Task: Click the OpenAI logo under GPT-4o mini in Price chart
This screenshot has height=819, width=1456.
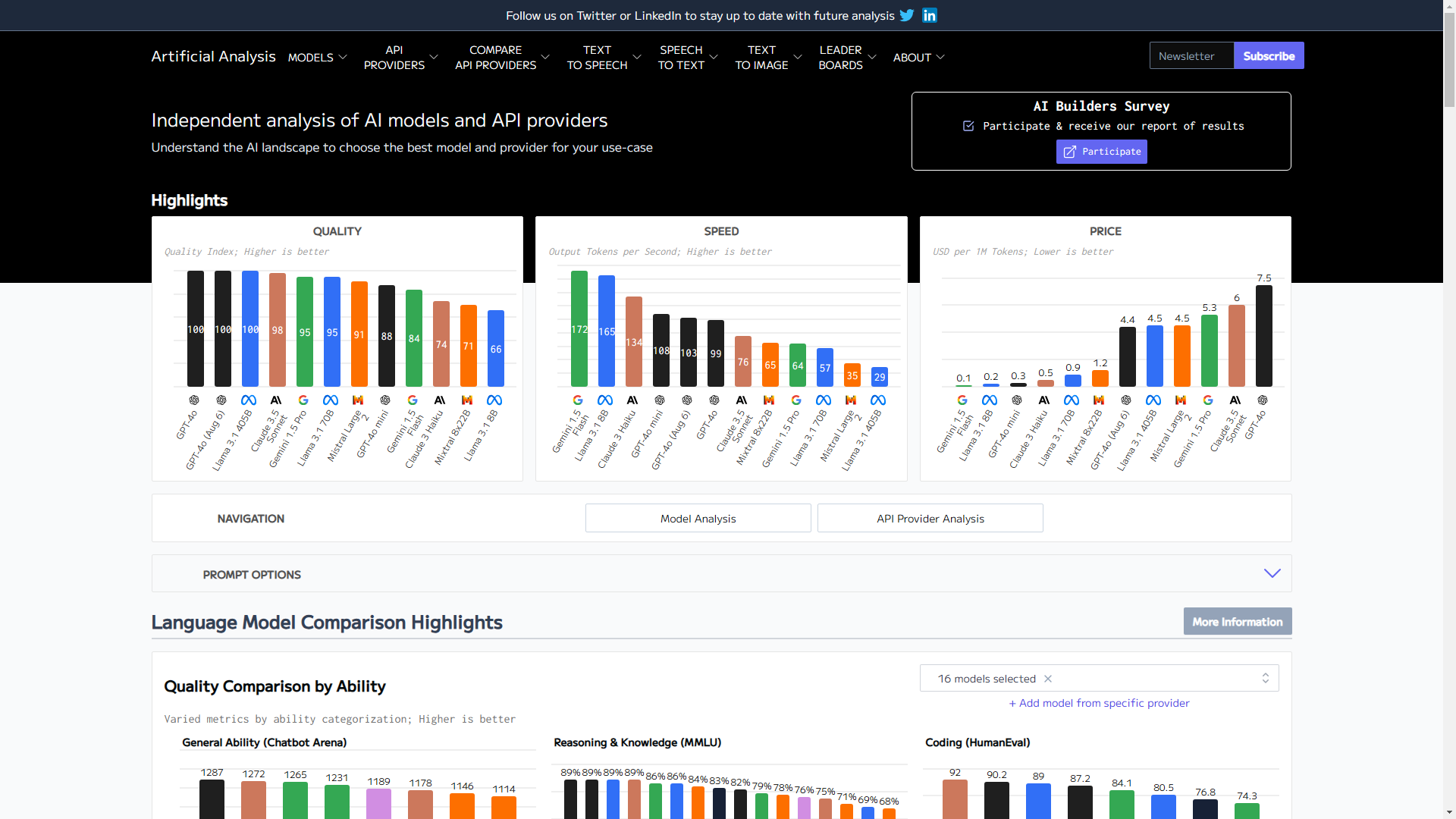Action: click(x=1017, y=400)
